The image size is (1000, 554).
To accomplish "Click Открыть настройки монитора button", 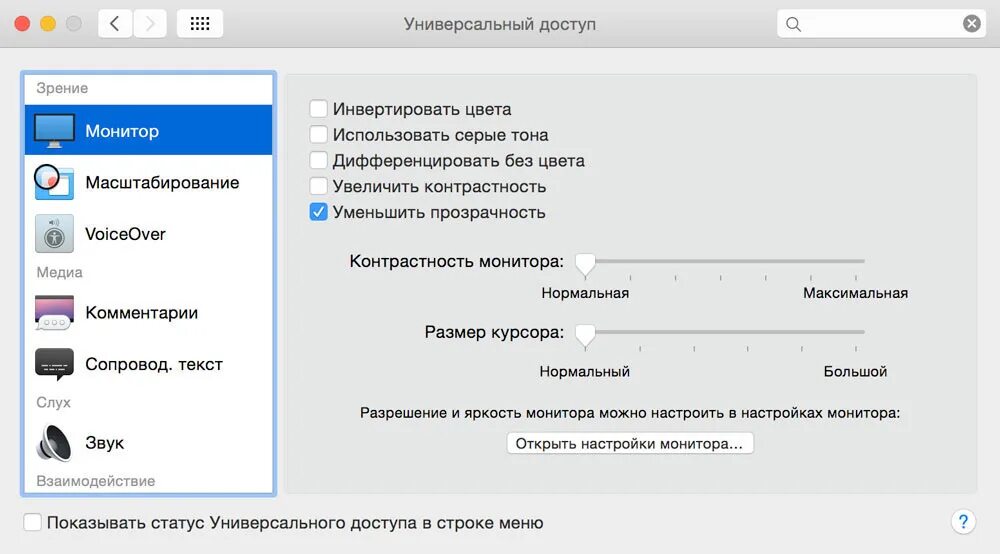I will 630,443.
